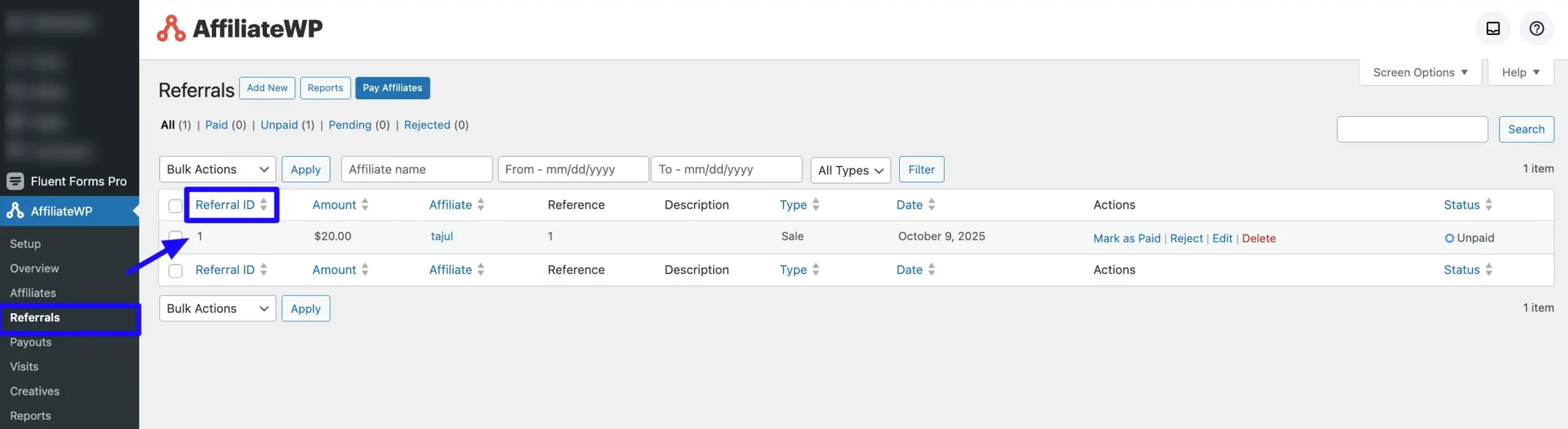Click Mark as Paid for referral 1
Screen dimensions: 1568x429
coord(1126,239)
